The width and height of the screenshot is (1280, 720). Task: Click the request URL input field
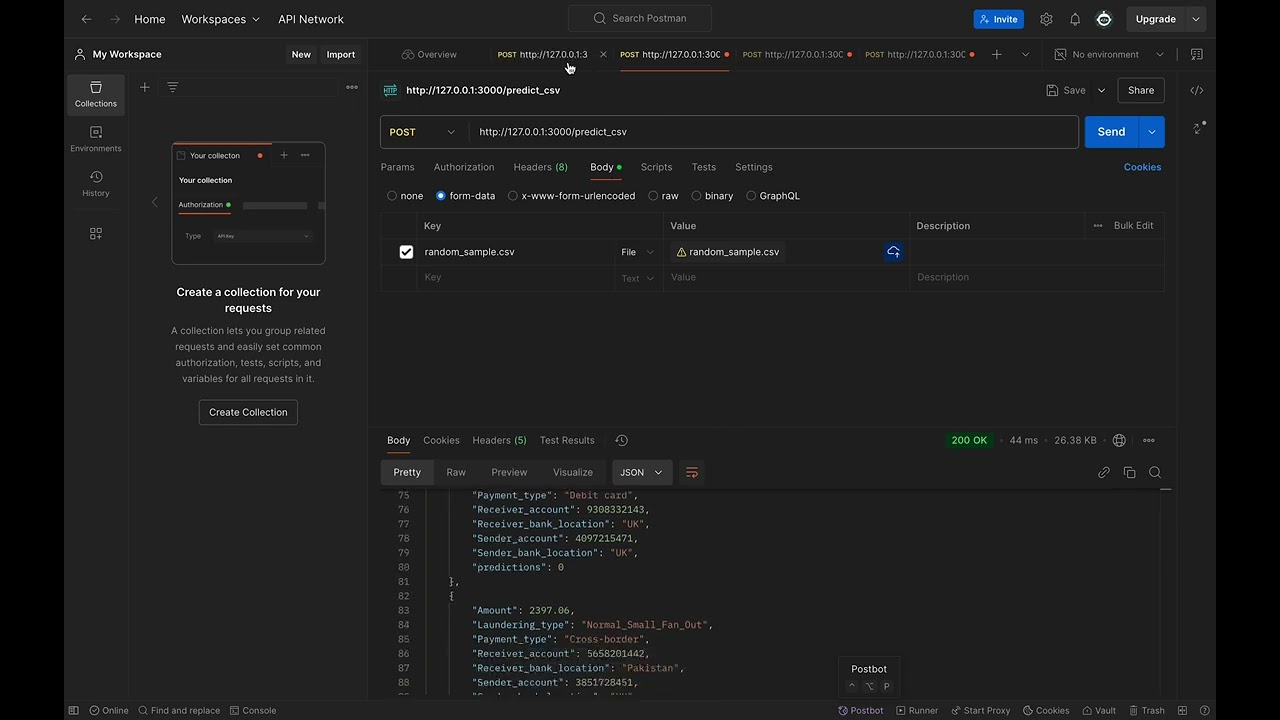(x=772, y=132)
